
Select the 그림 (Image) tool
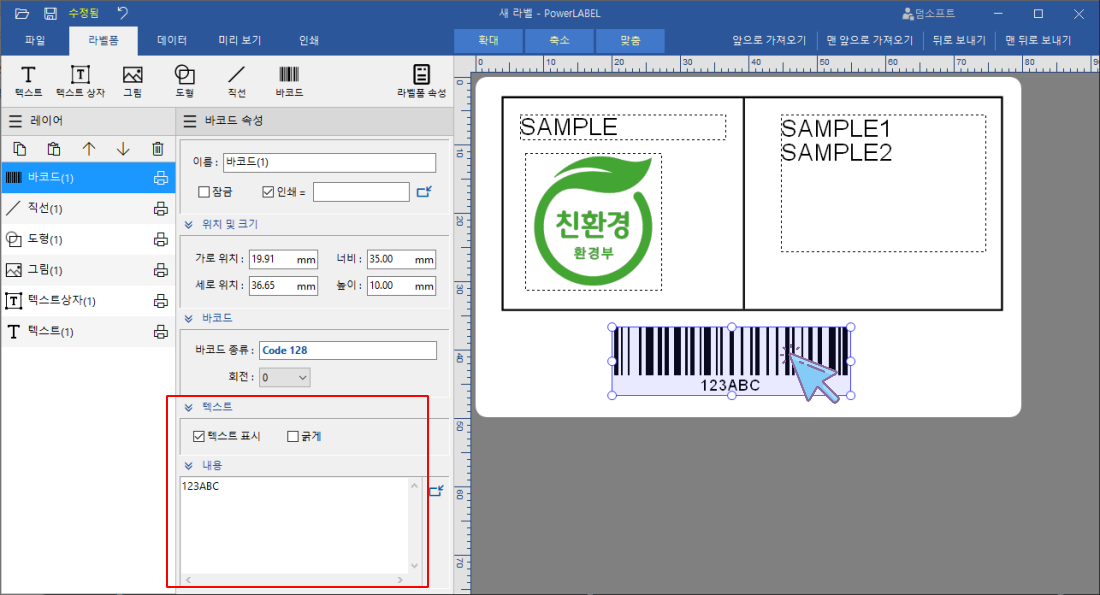133,80
